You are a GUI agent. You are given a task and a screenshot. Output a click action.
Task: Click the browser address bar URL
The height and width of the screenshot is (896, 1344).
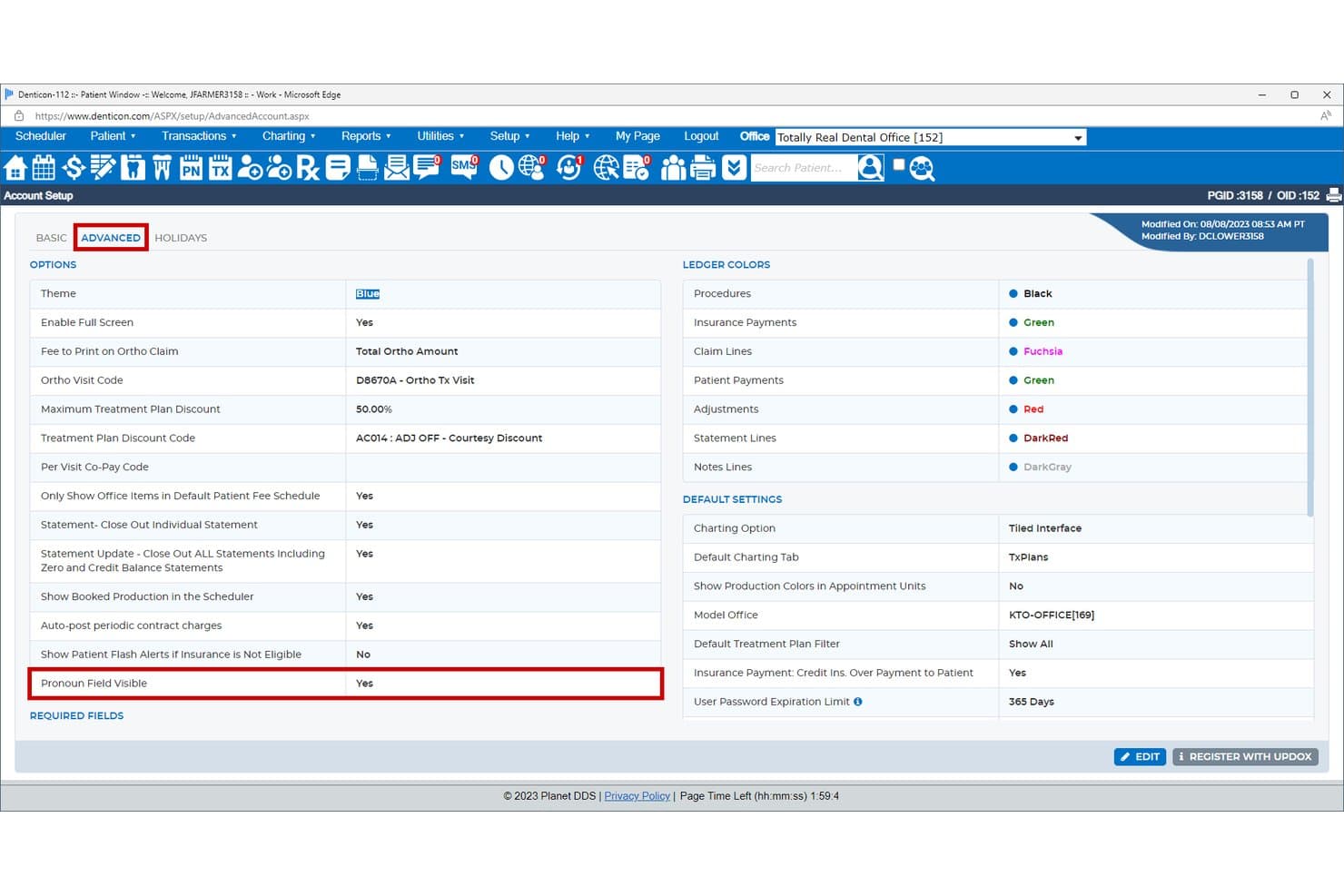[x=173, y=116]
